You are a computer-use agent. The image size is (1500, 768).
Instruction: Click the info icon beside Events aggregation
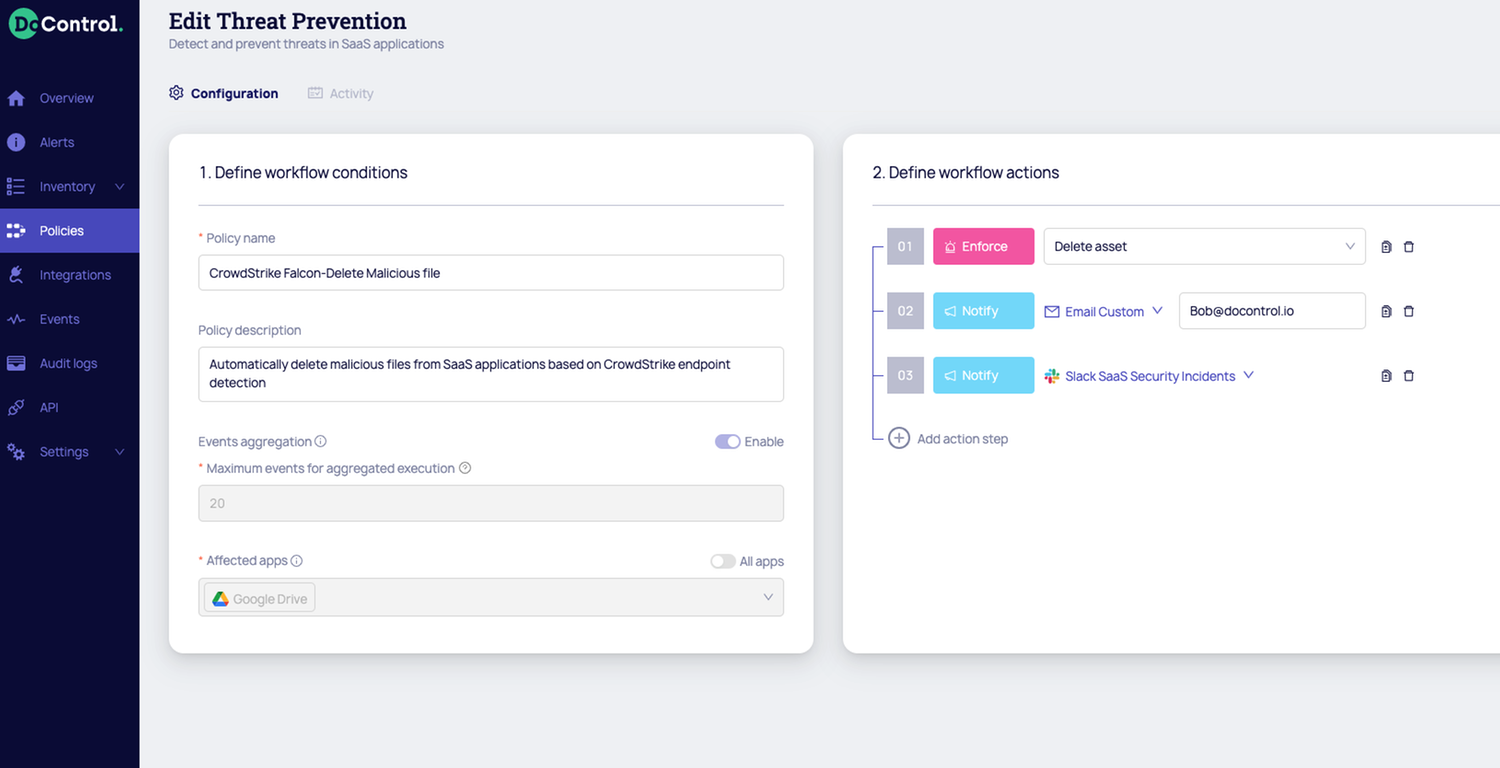pyautogui.click(x=320, y=441)
